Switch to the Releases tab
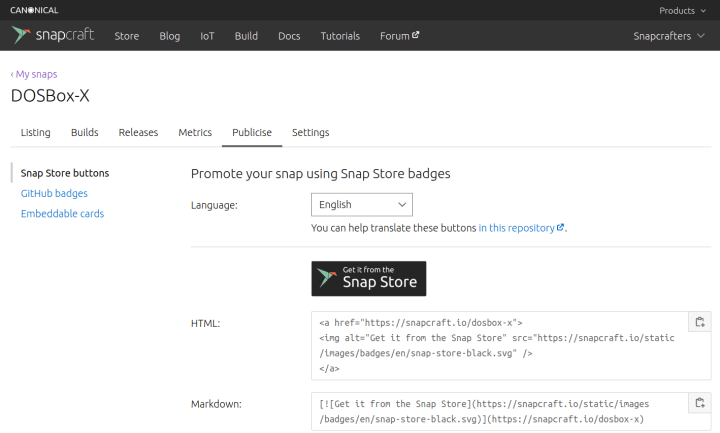Image resolution: width=720 pixels, height=433 pixels. pyautogui.click(x=138, y=132)
